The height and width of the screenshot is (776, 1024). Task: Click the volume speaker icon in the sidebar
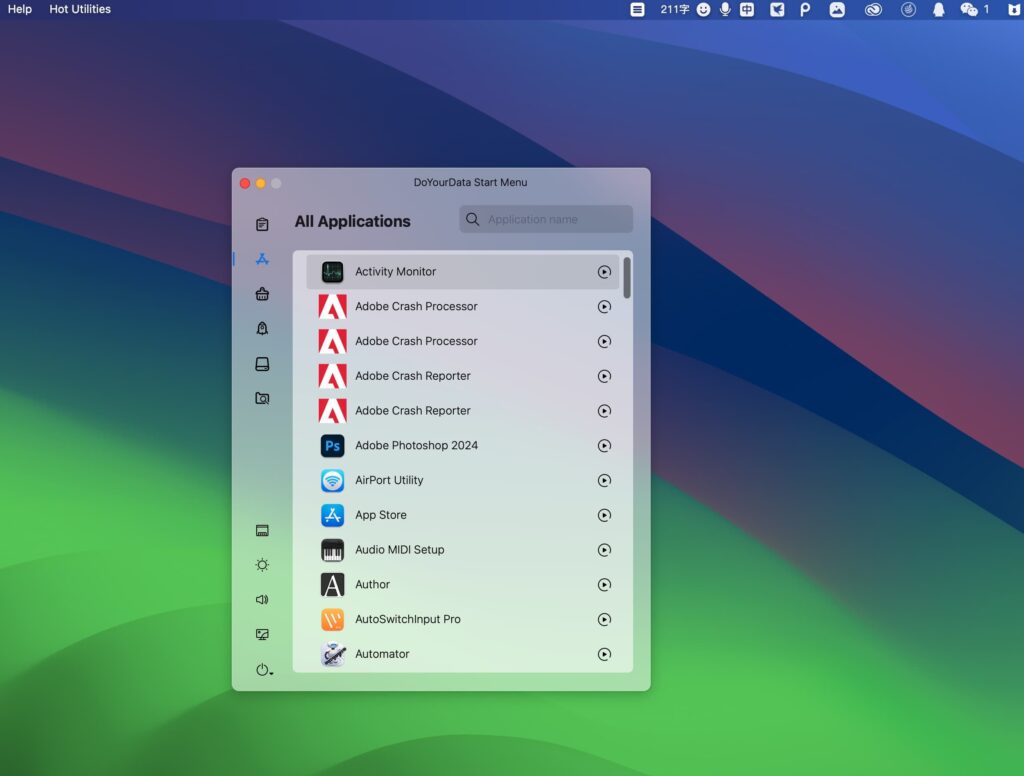click(x=261, y=599)
